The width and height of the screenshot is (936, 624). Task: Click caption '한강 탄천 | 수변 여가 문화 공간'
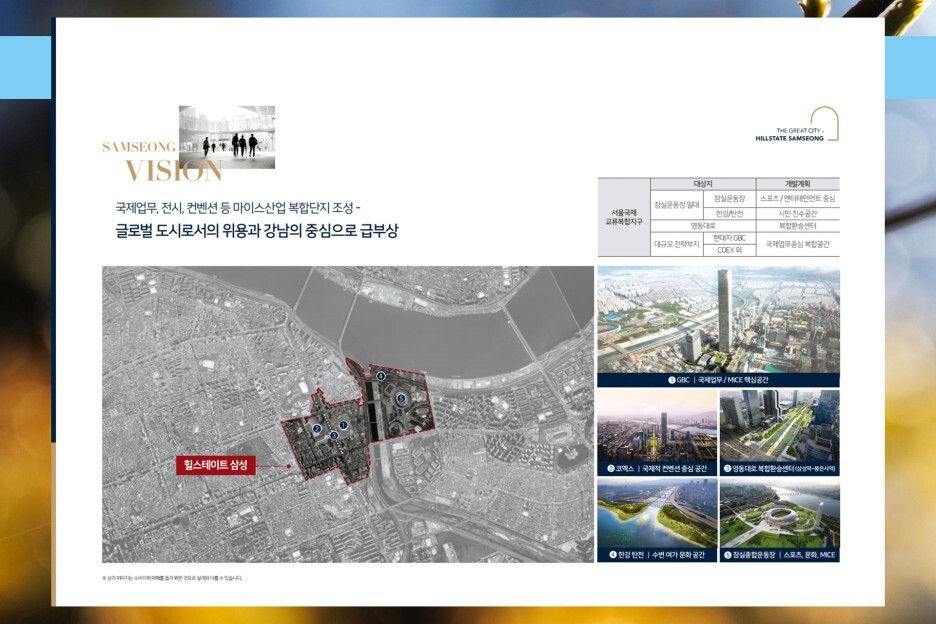point(657,555)
